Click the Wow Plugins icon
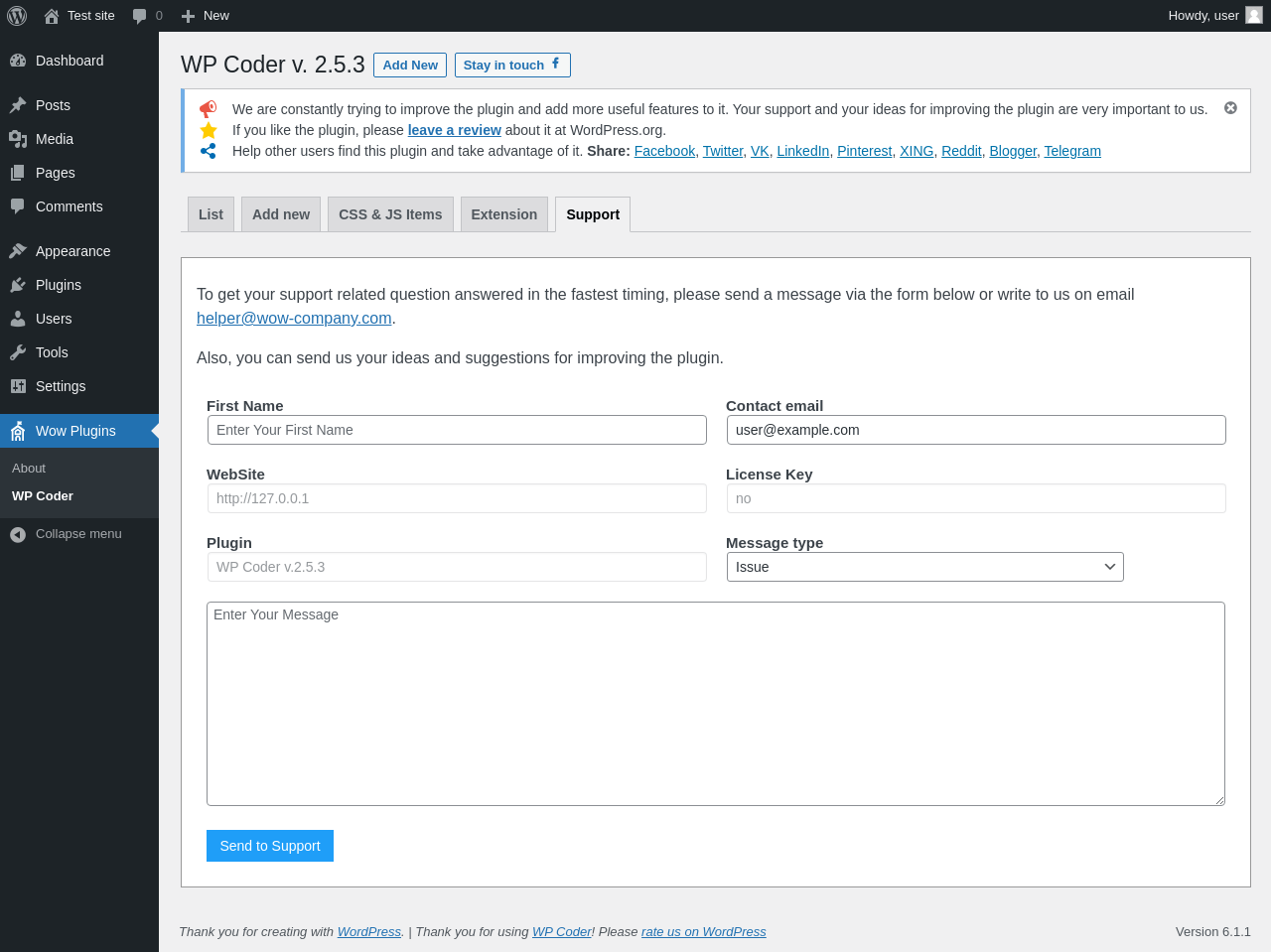The height and width of the screenshot is (952, 1271). pos(18,431)
